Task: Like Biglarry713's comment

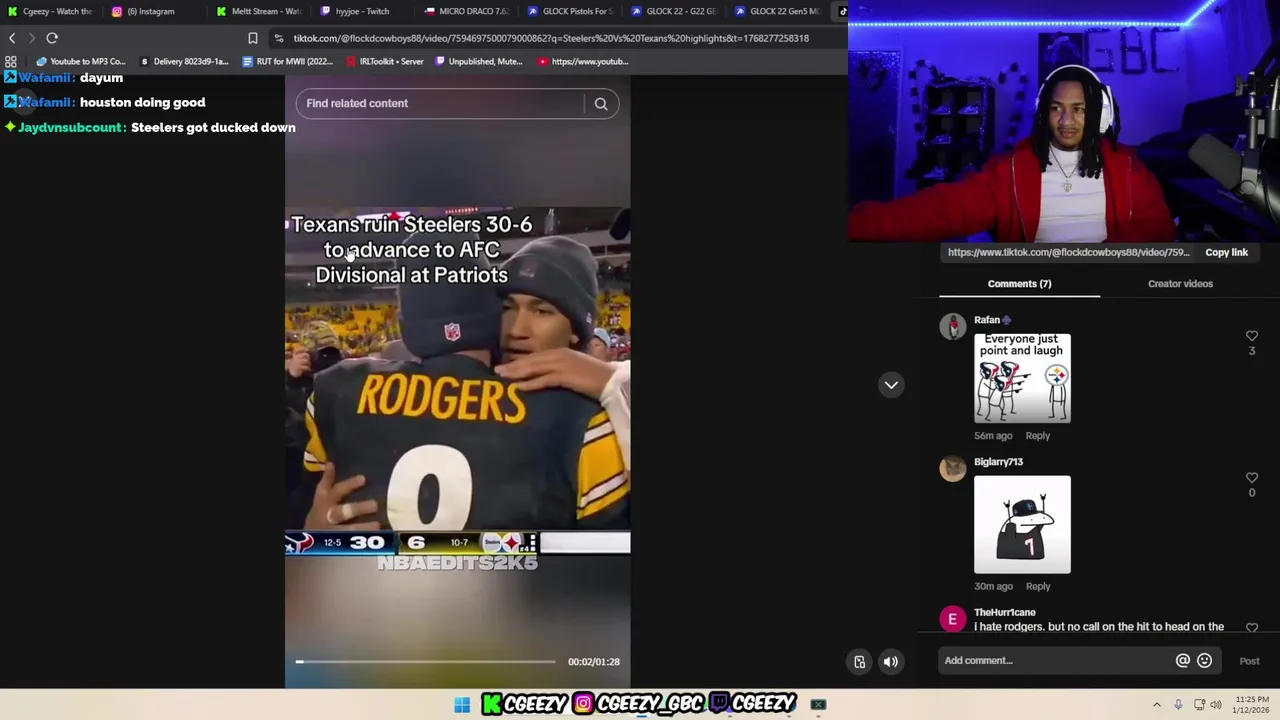Action: 1251,478
